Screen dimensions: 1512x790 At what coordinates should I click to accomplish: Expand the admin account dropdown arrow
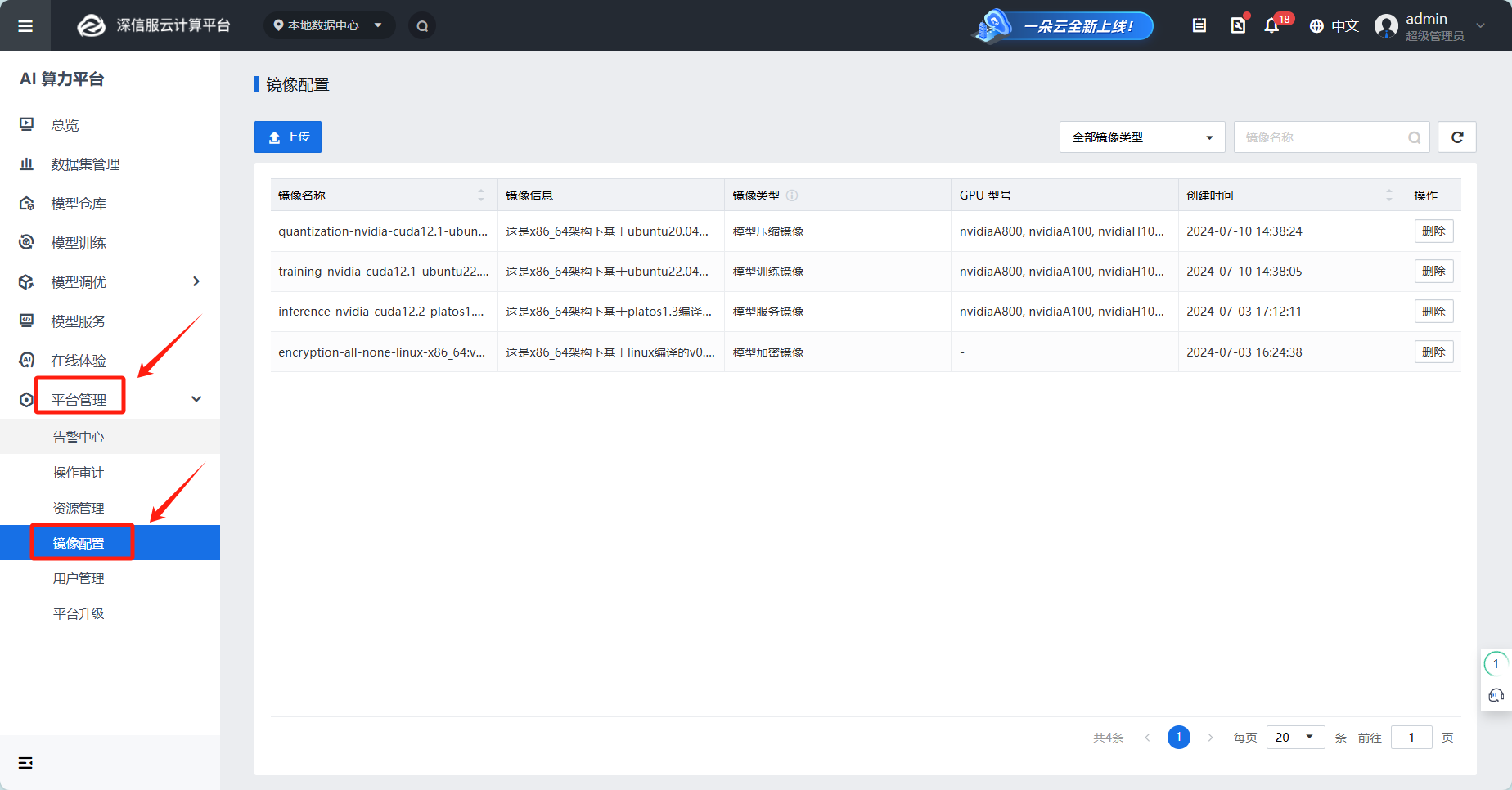click(x=1480, y=25)
